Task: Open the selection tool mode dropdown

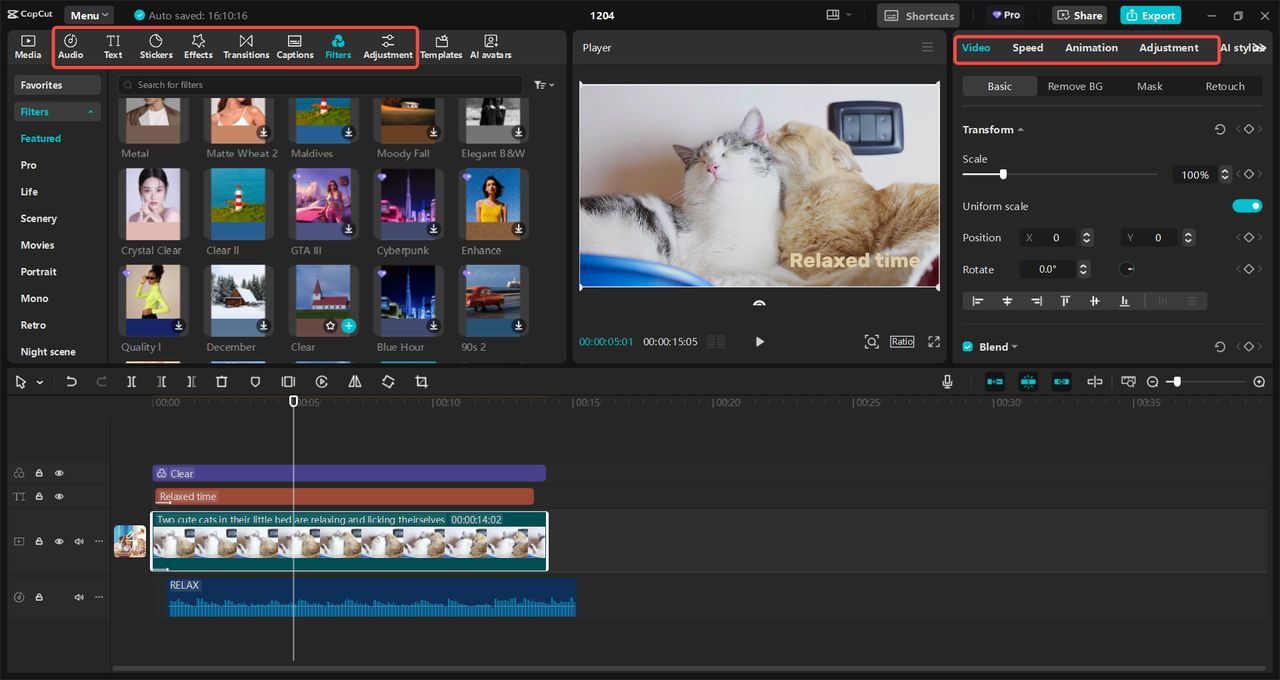Action: [x=39, y=382]
